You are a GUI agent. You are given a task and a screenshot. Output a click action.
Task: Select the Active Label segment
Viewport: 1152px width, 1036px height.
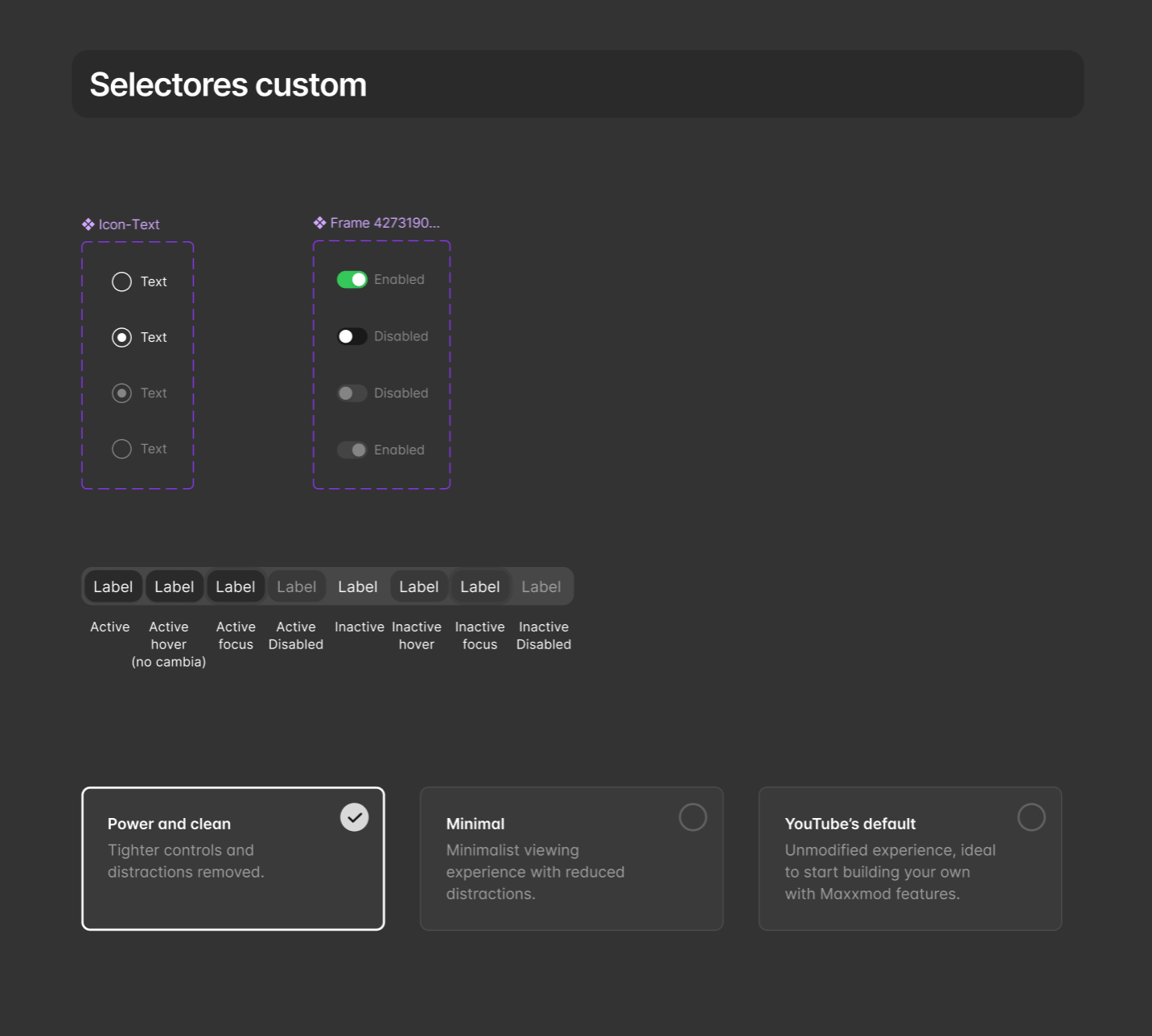click(113, 586)
